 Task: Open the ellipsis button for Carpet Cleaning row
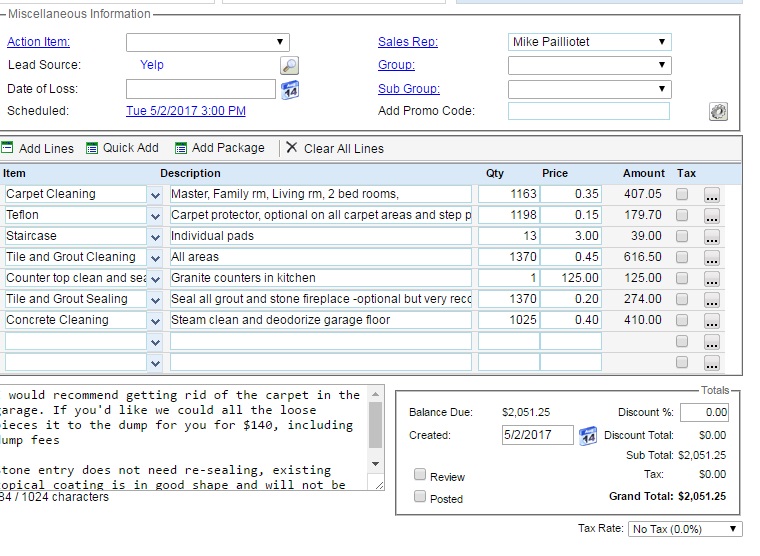point(712,195)
